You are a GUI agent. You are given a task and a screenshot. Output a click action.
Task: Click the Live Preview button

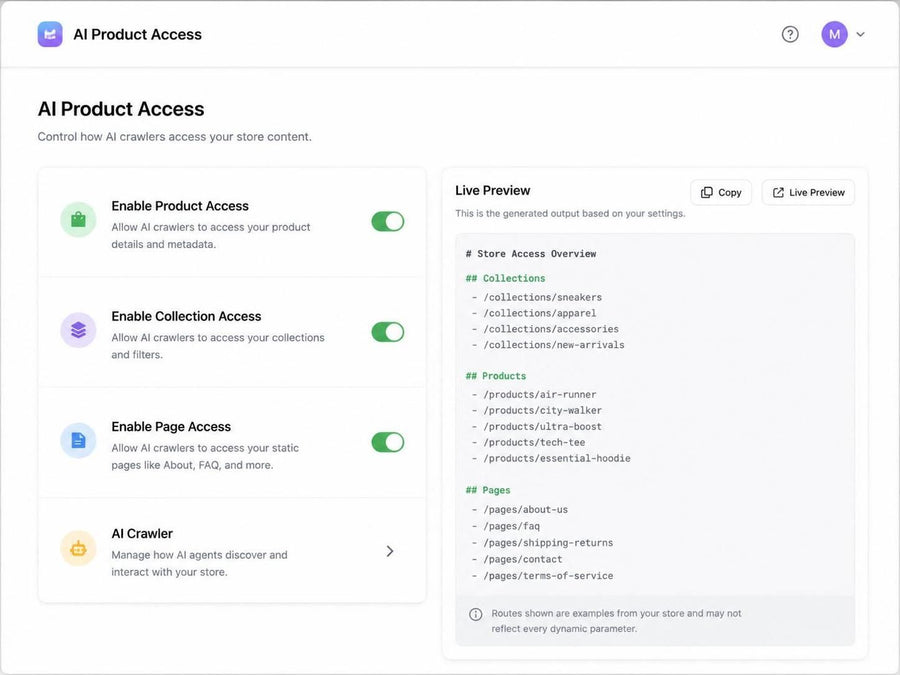(x=808, y=192)
